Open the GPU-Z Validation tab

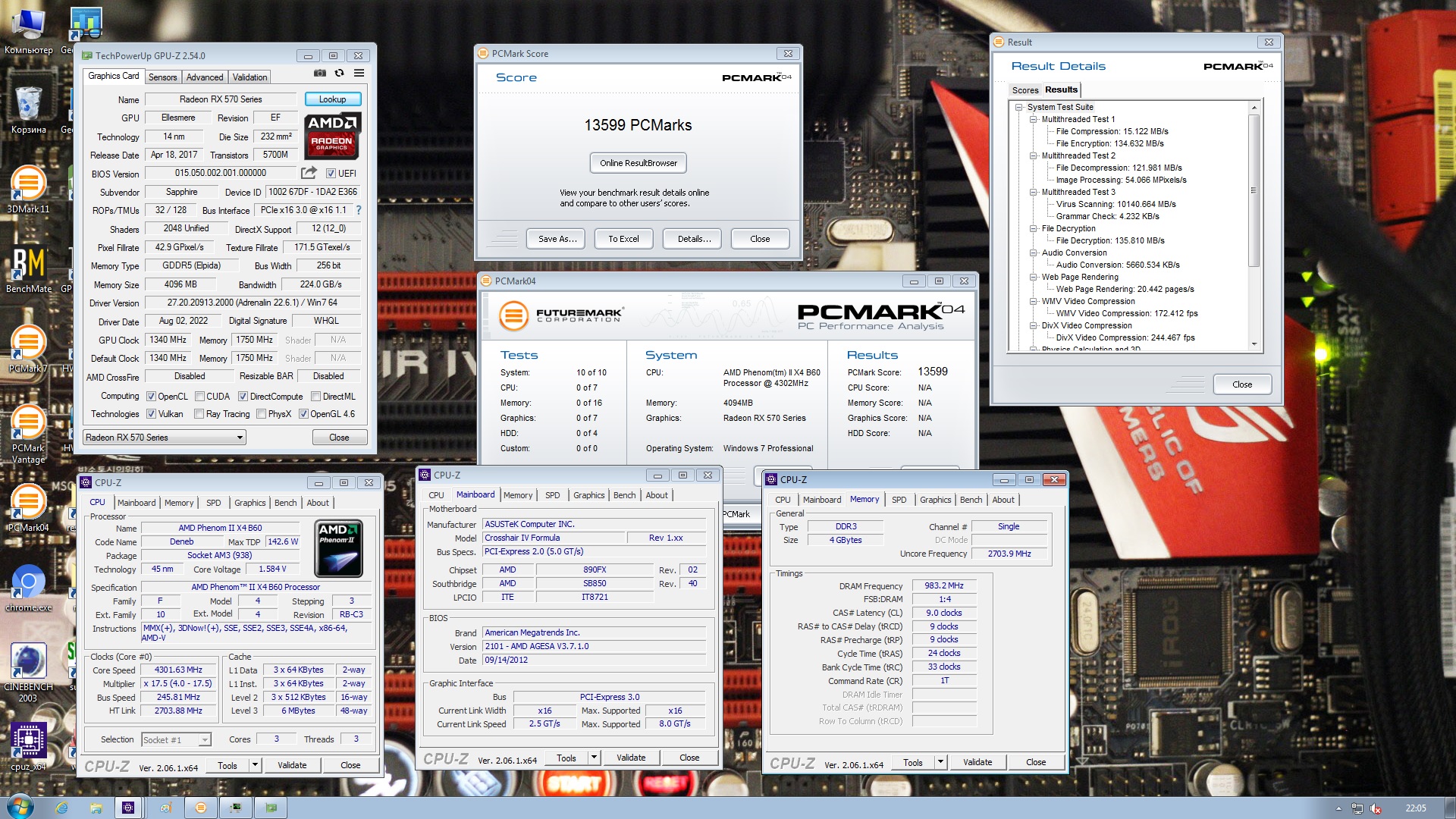click(249, 77)
